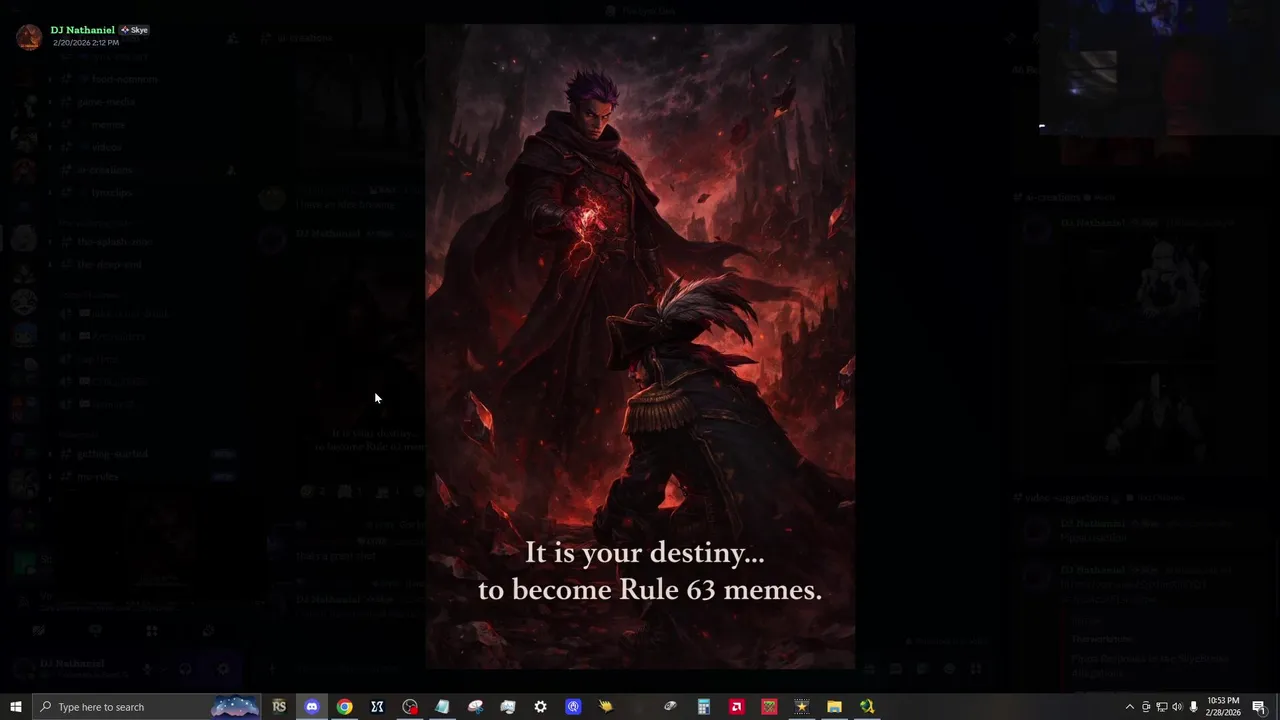Focus the Type here to search box
Image resolution: width=1280 pixels, height=720 pixels.
(x=147, y=707)
